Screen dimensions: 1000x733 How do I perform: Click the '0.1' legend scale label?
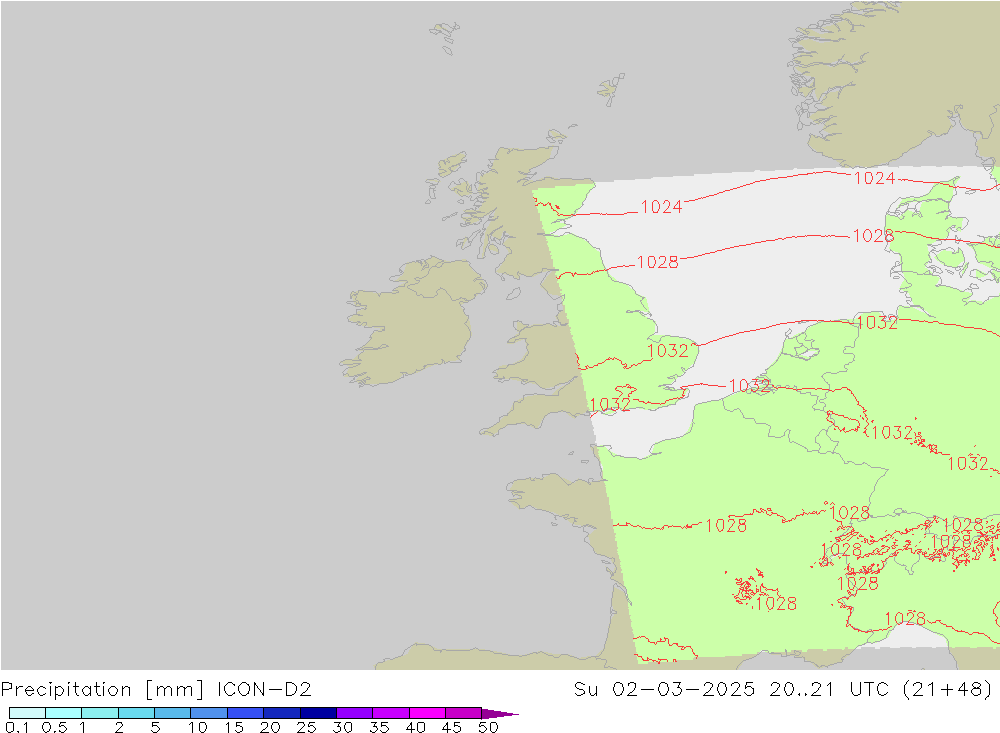pos(17,727)
